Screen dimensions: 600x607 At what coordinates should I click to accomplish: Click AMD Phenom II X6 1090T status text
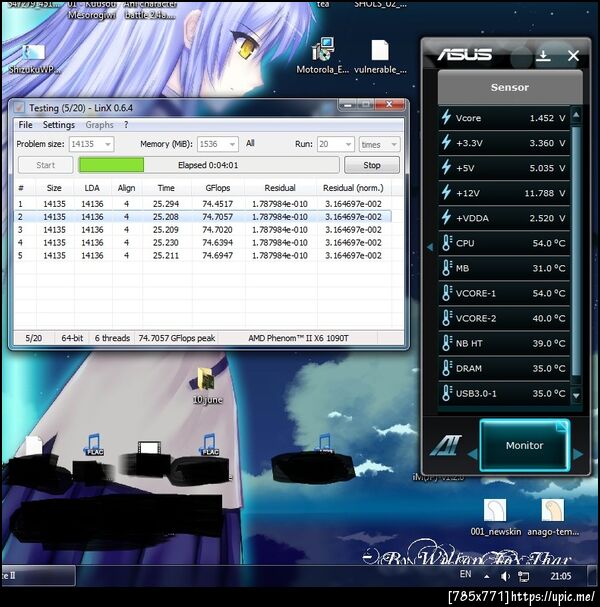[298, 338]
